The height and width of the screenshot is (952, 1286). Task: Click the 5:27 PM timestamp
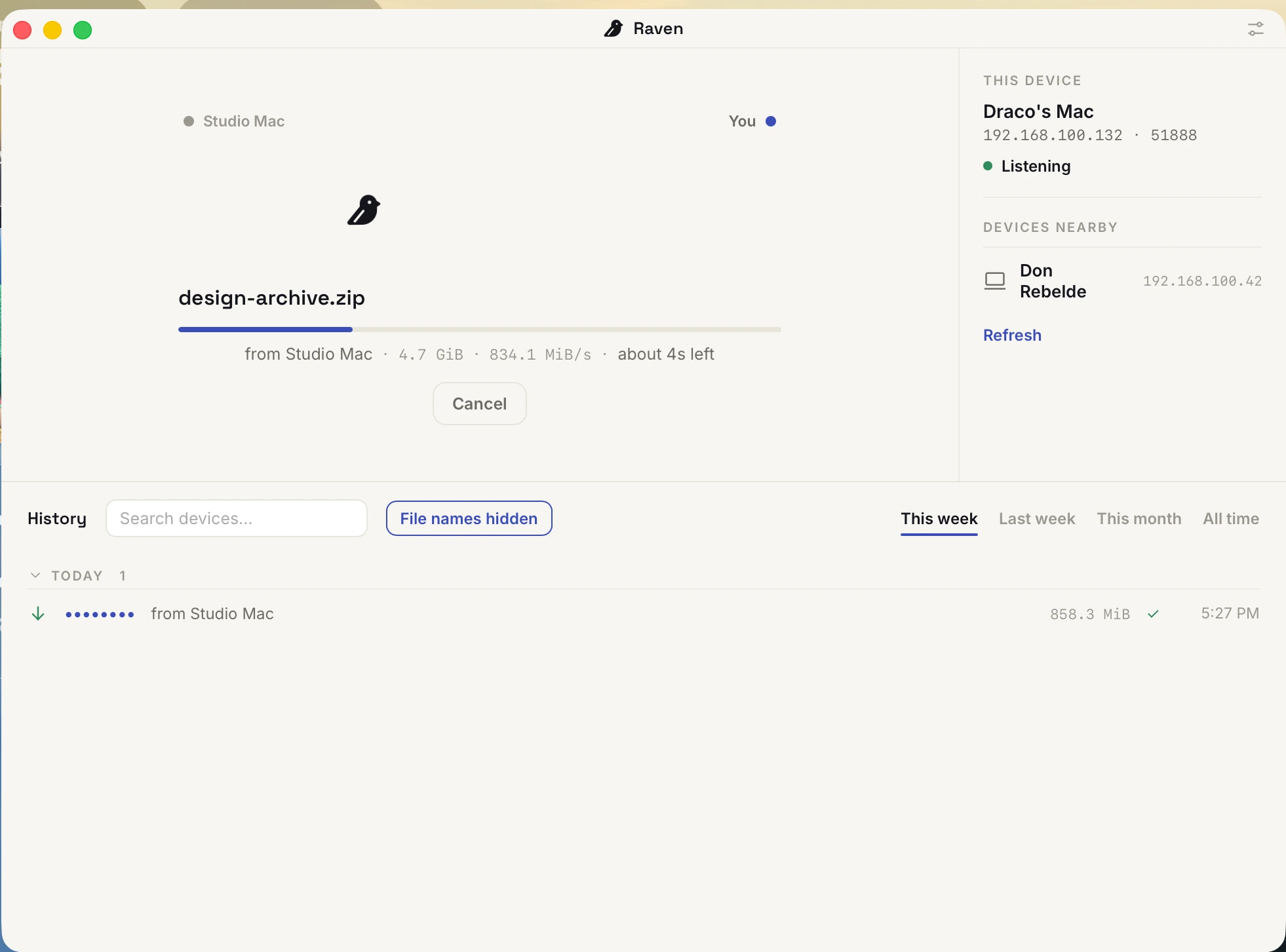point(1230,613)
